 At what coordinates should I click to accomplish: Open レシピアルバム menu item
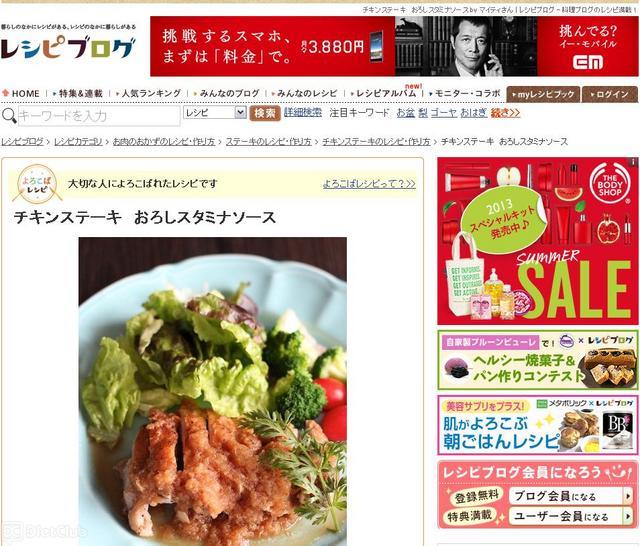386,93
